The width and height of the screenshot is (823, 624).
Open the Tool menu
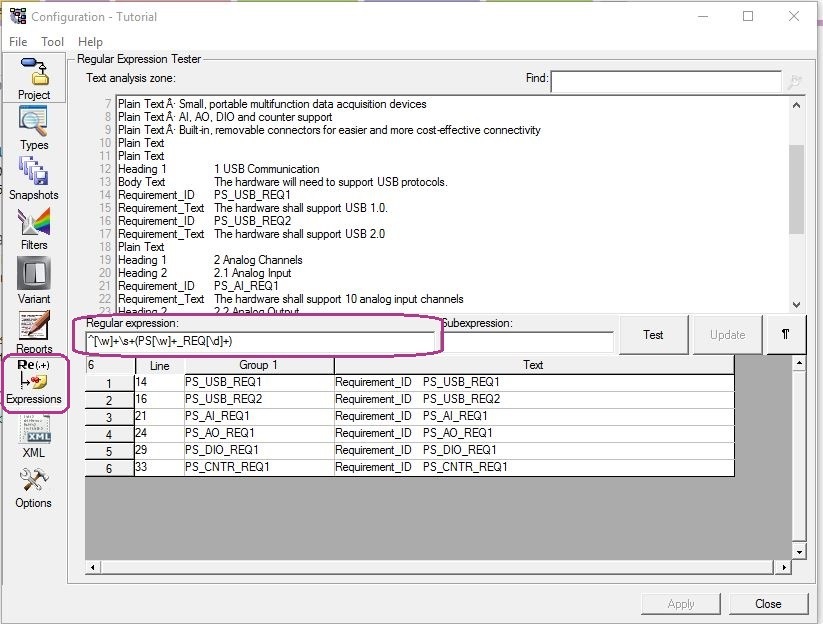pos(52,41)
